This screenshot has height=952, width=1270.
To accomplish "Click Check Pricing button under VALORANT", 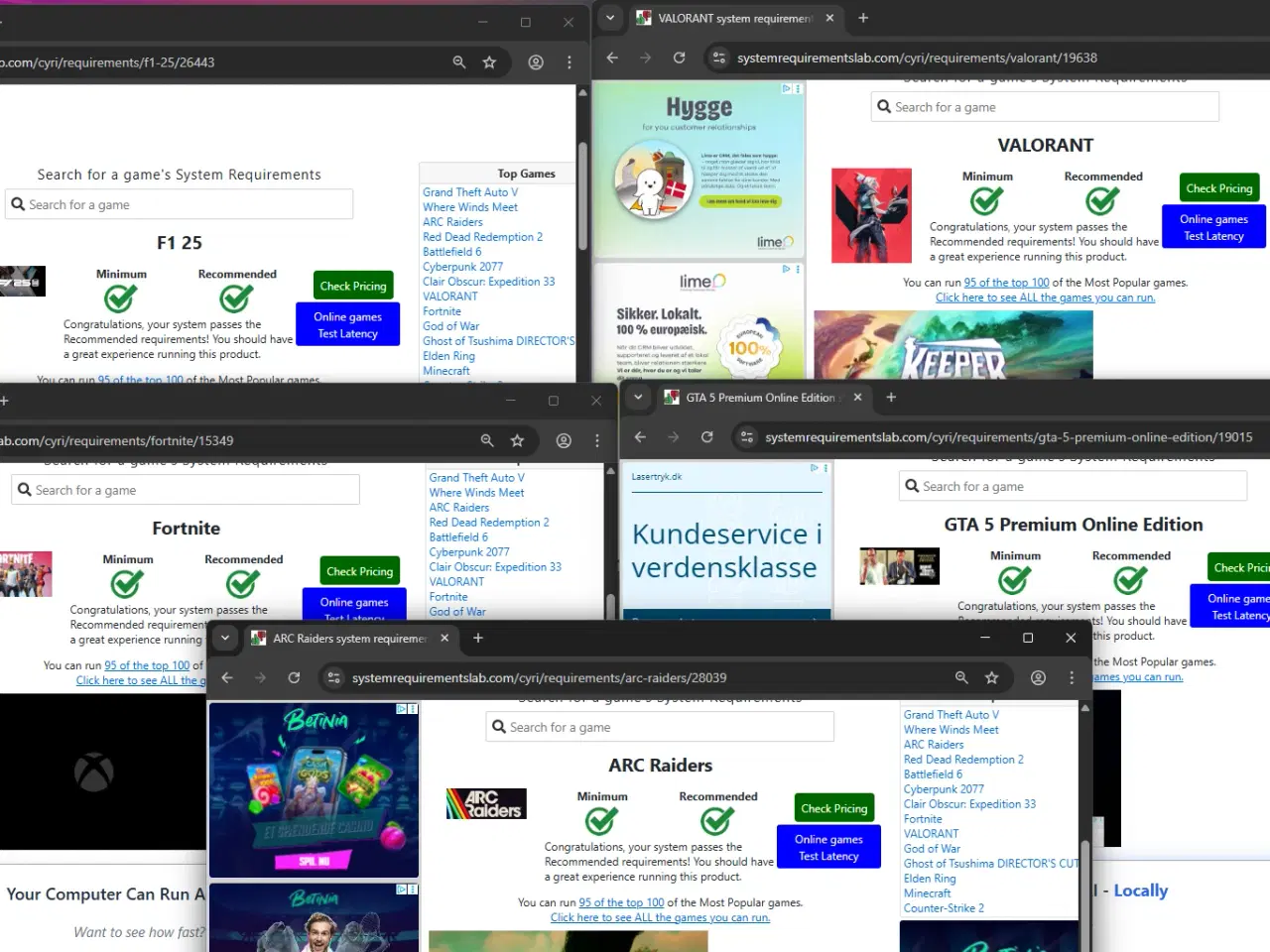I will click(1218, 188).
